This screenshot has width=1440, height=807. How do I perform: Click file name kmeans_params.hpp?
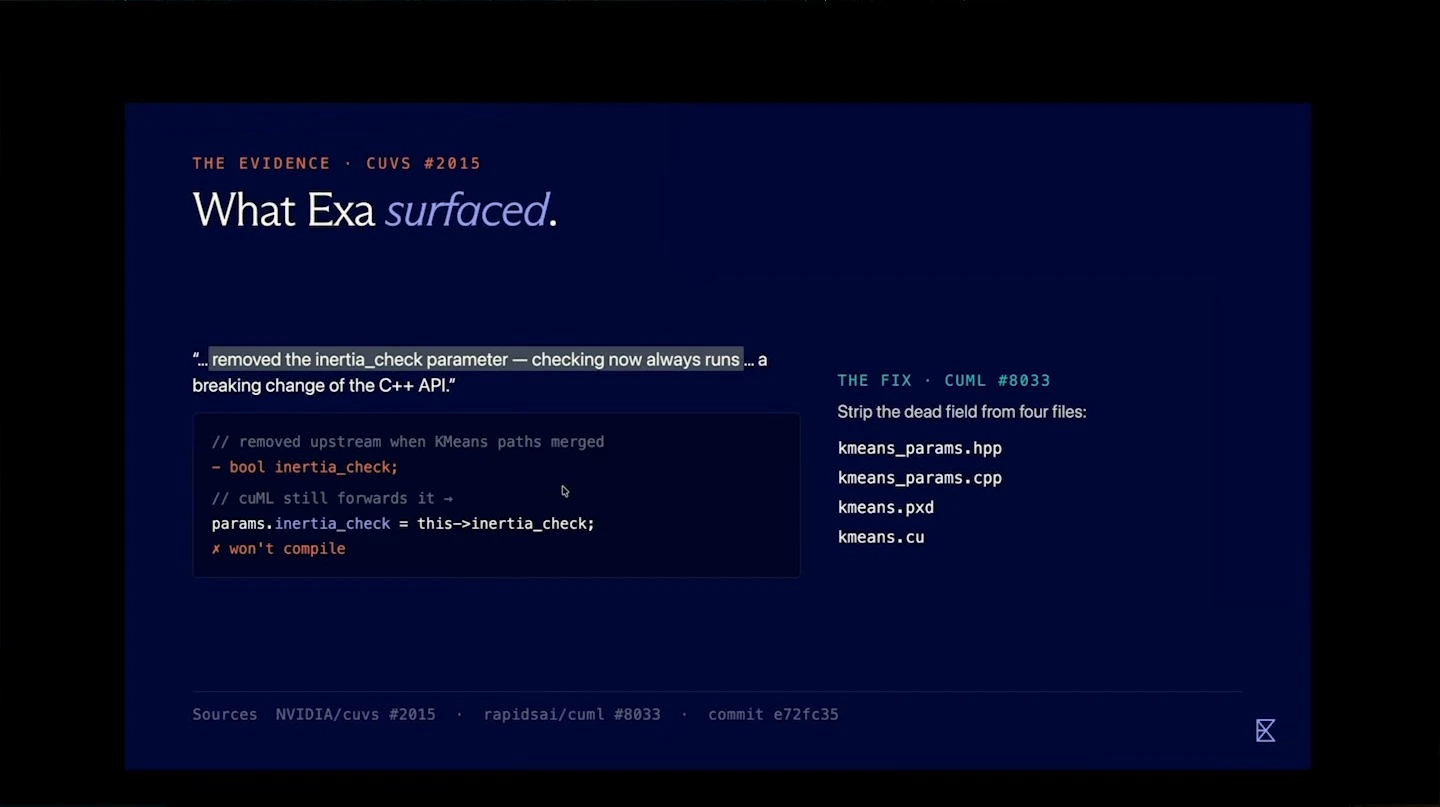[x=920, y=448]
